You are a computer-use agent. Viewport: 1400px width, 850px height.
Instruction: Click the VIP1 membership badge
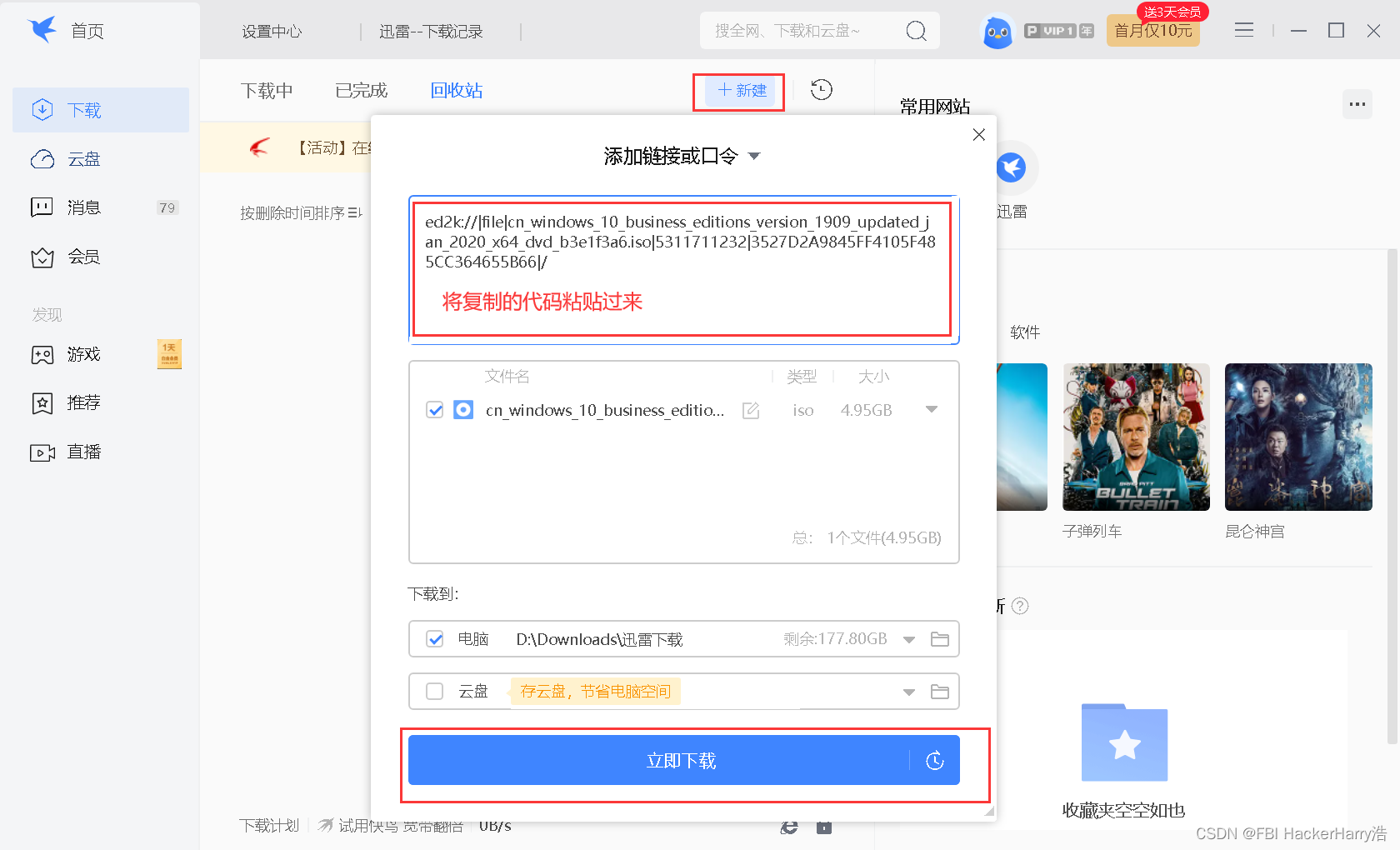1058,31
